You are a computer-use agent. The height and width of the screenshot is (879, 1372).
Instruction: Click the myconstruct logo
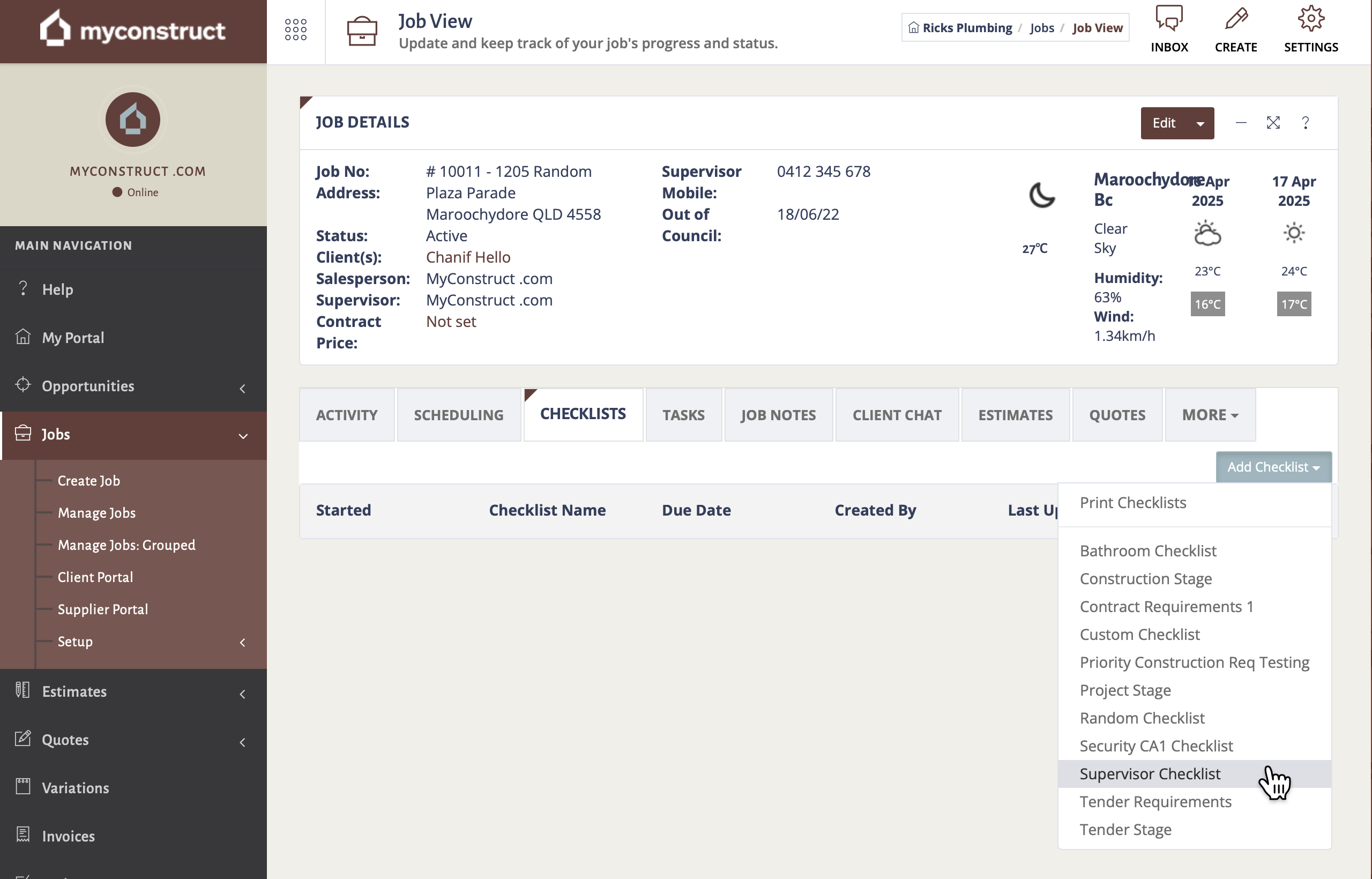tap(133, 29)
